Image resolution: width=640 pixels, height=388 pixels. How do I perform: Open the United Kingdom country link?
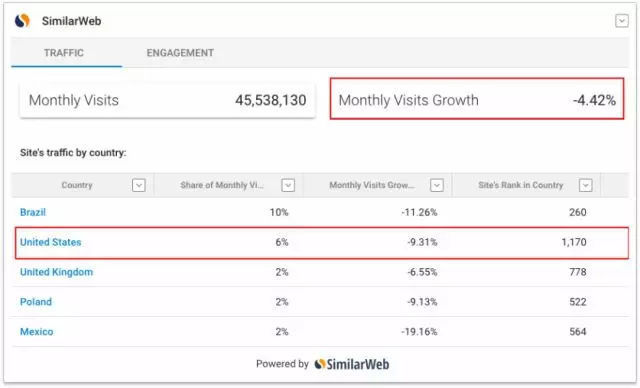56,272
